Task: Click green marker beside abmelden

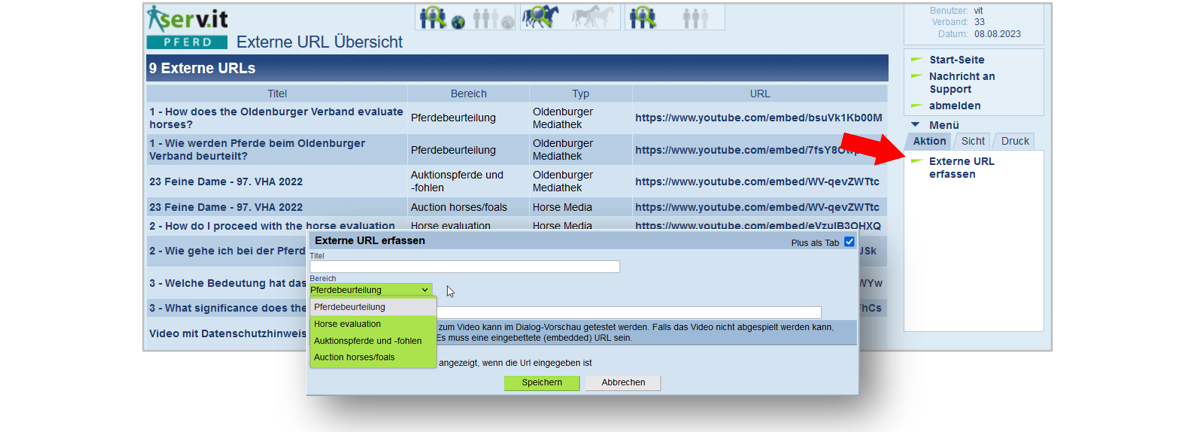Action: (916, 105)
